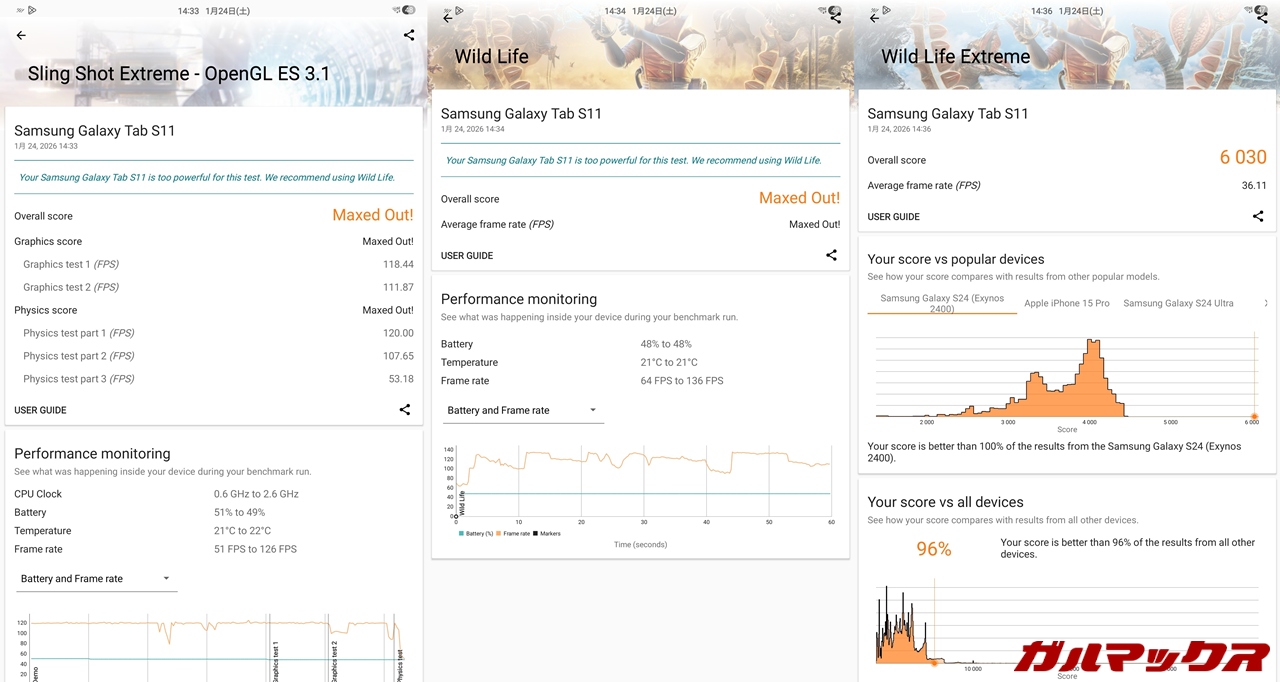This screenshot has width=1280, height=682.
Task: Go back from the Sling Shot Extreme screen
Action: 21,35
